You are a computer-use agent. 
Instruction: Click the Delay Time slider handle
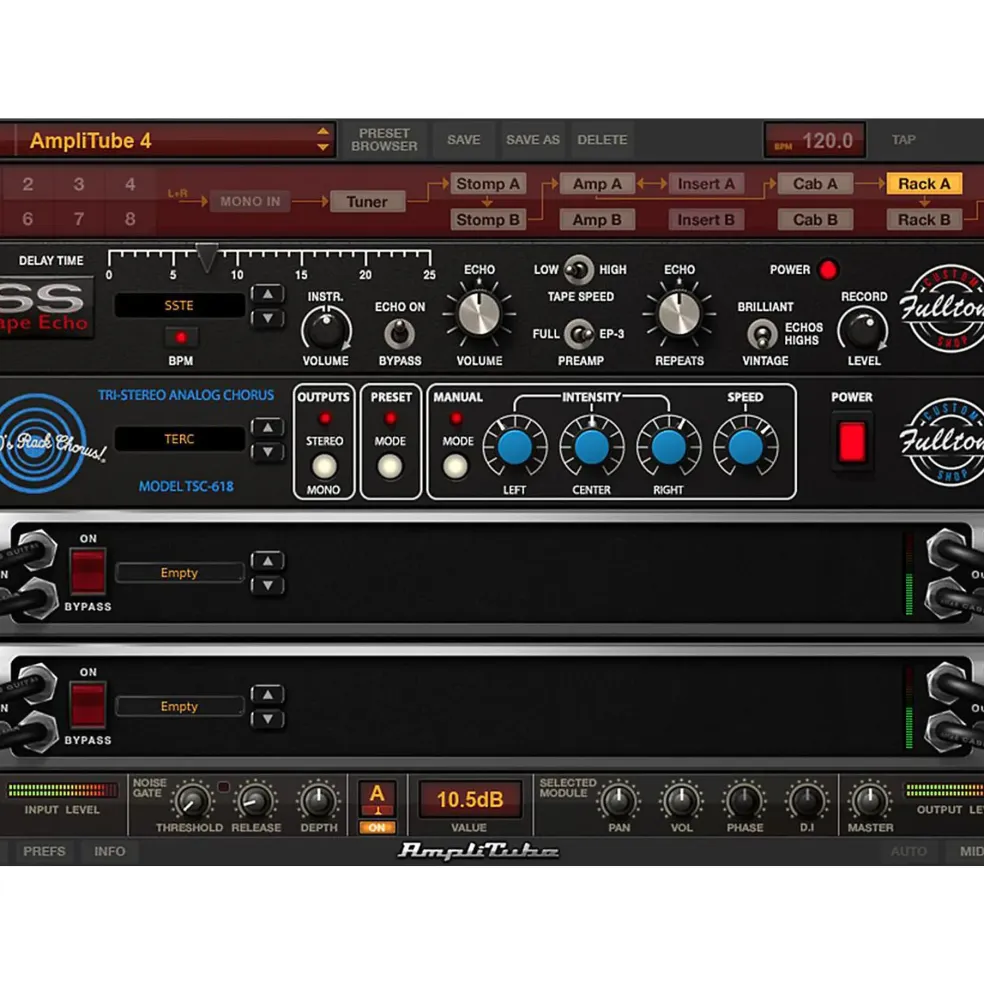click(206, 256)
